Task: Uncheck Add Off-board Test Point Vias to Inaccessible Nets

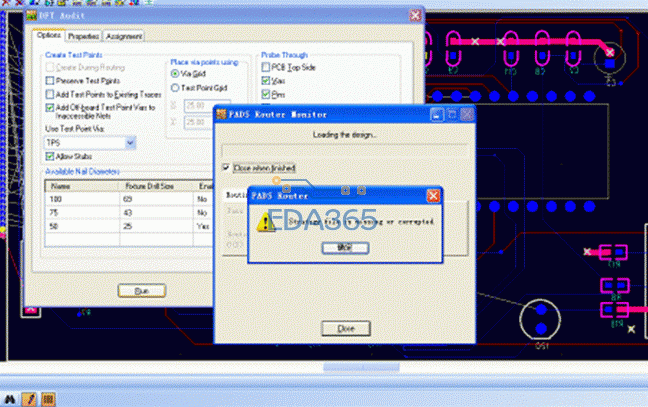Action: point(50,107)
